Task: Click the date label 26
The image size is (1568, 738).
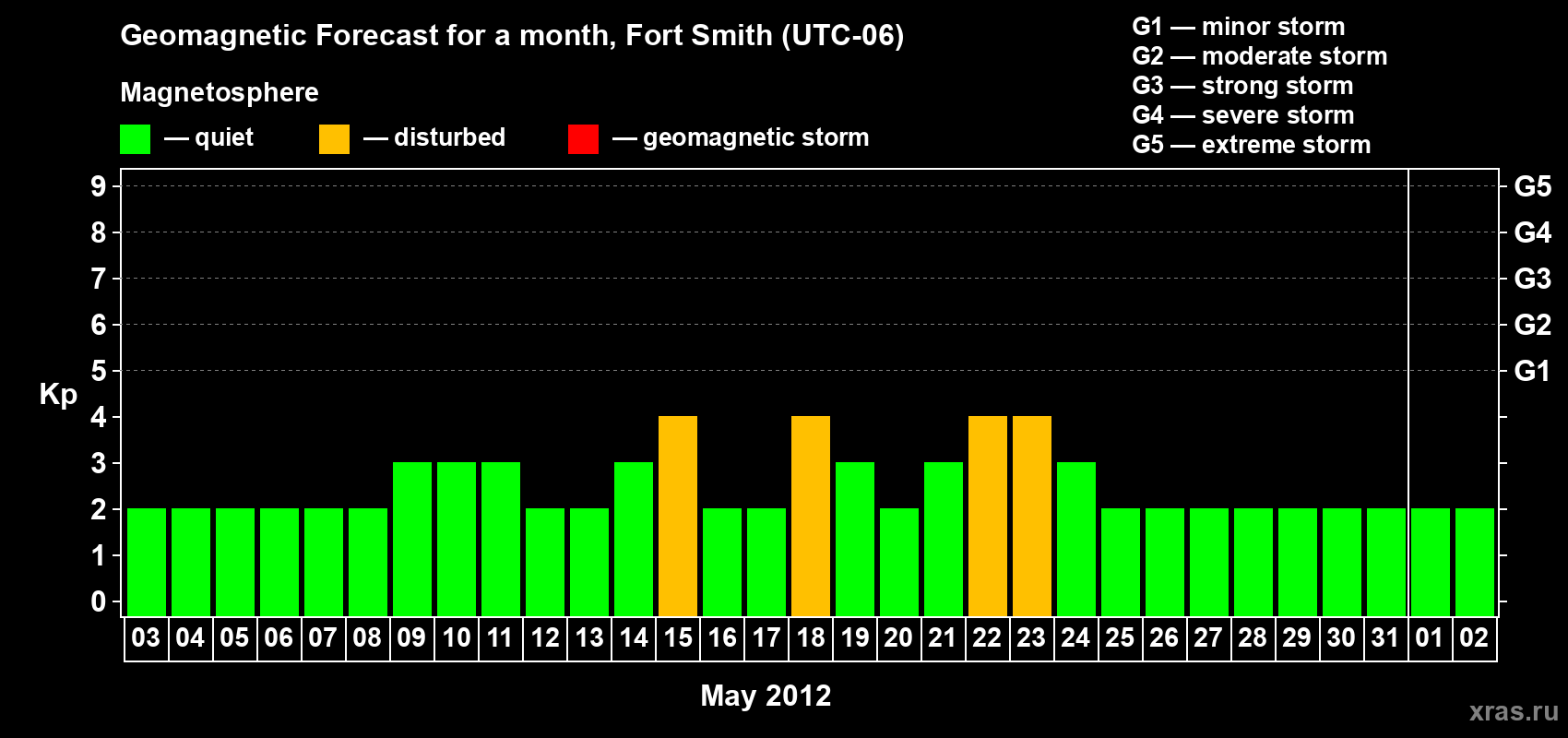Action: [x=1164, y=637]
